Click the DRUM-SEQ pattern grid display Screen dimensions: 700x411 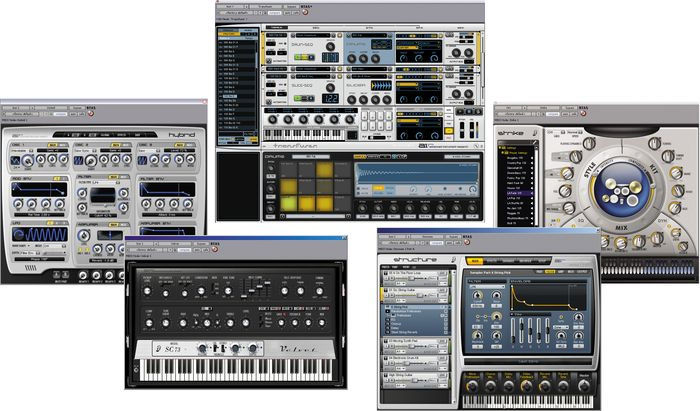point(330,58)
